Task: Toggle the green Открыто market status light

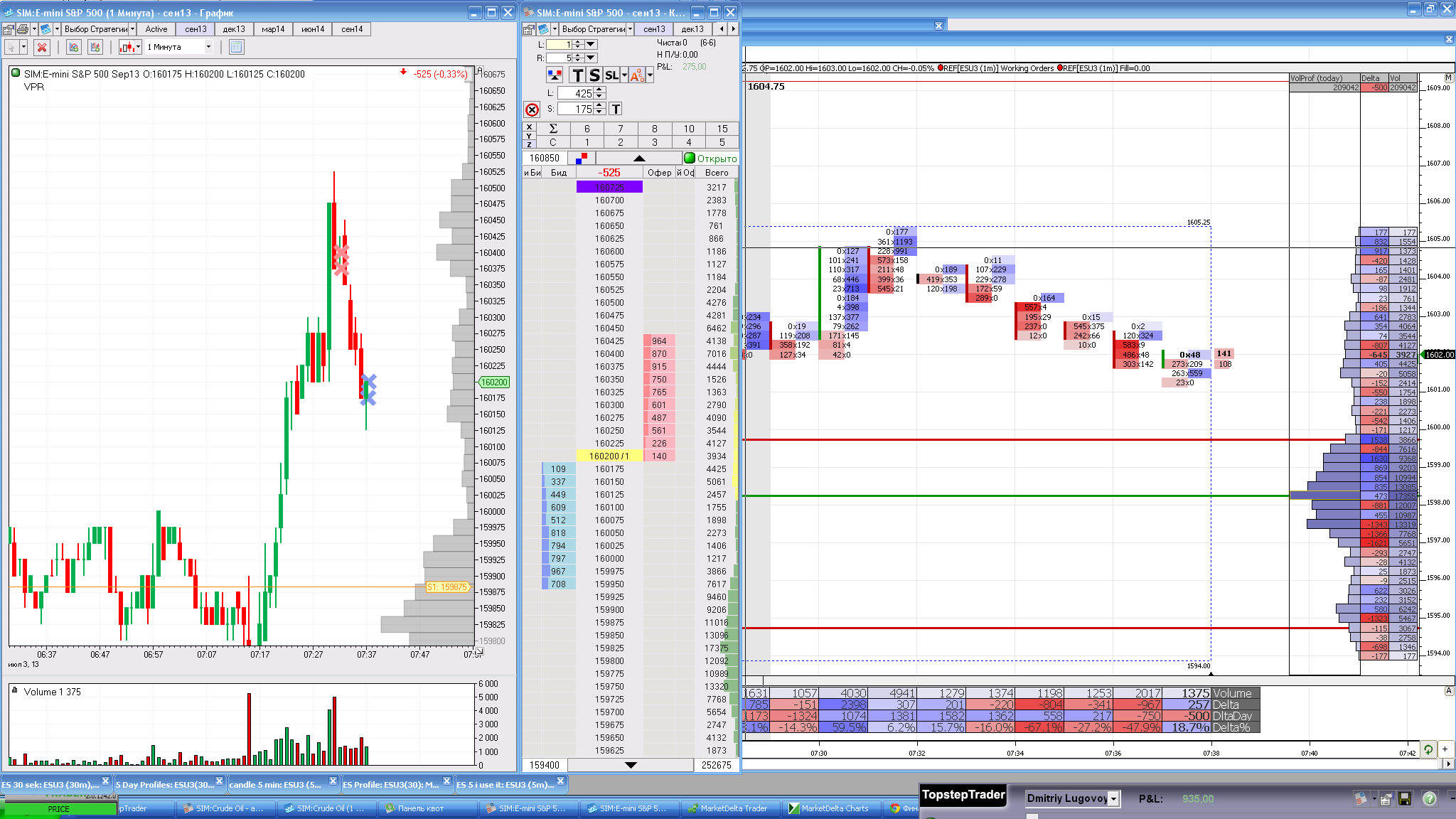Action: pyautogui.click(x=689, y=158)
